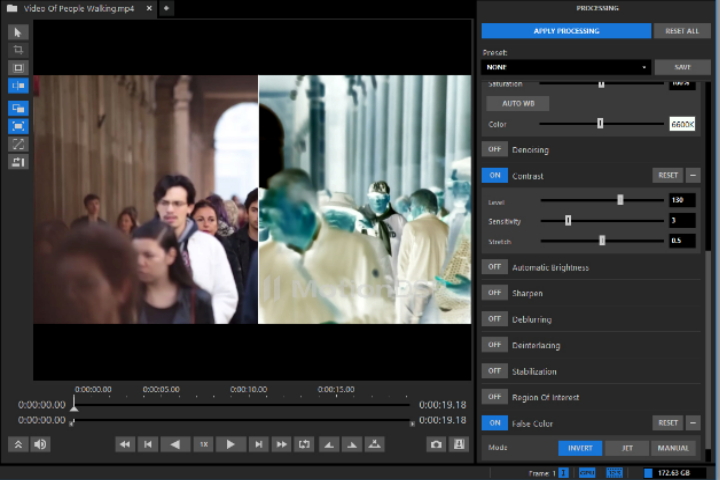
Task: Enable the Sharpen filter
Action: click(x=495, y=293)
